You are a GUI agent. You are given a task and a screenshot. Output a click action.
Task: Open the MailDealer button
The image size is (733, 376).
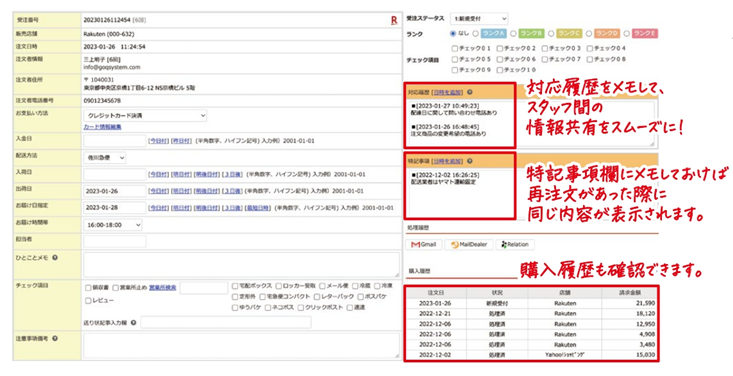click(469, 245)
